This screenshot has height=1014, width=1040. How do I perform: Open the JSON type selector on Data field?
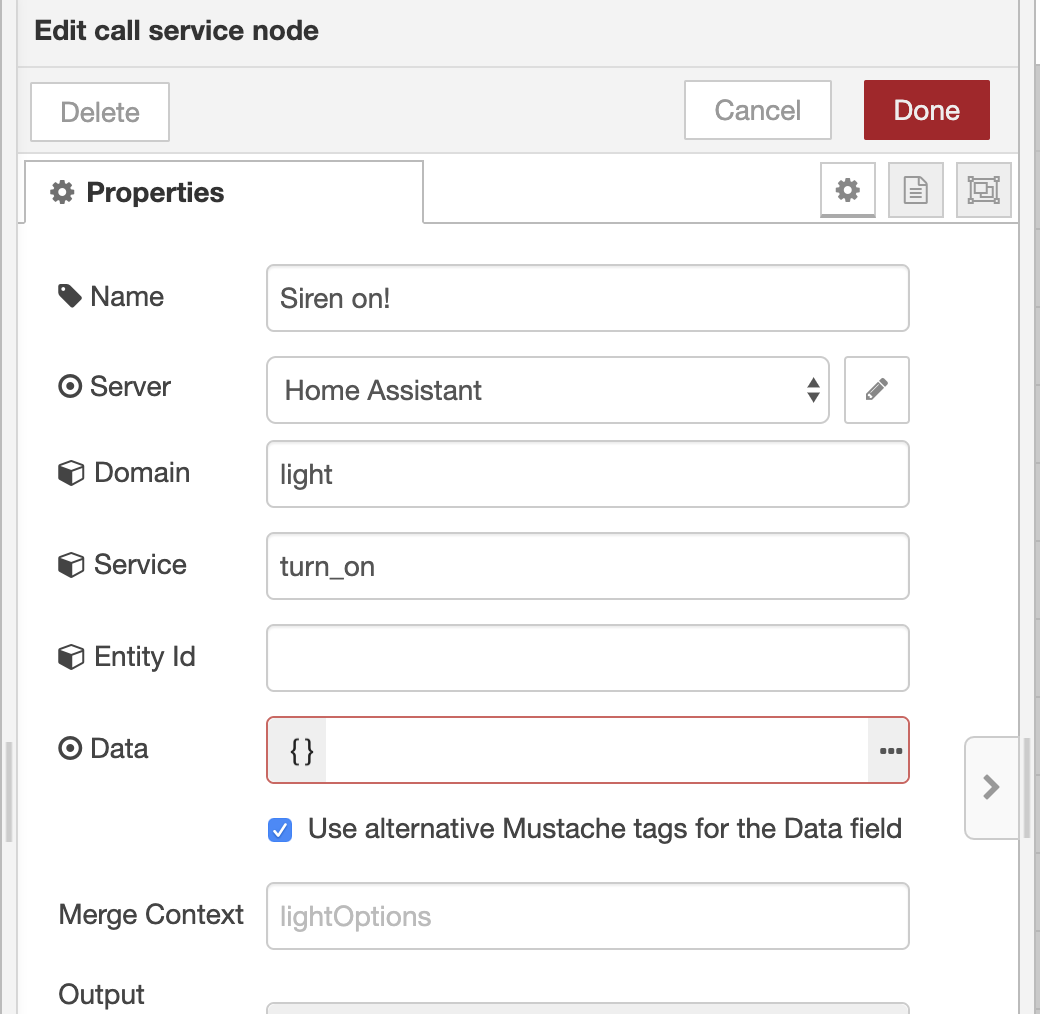pos(297,750)
